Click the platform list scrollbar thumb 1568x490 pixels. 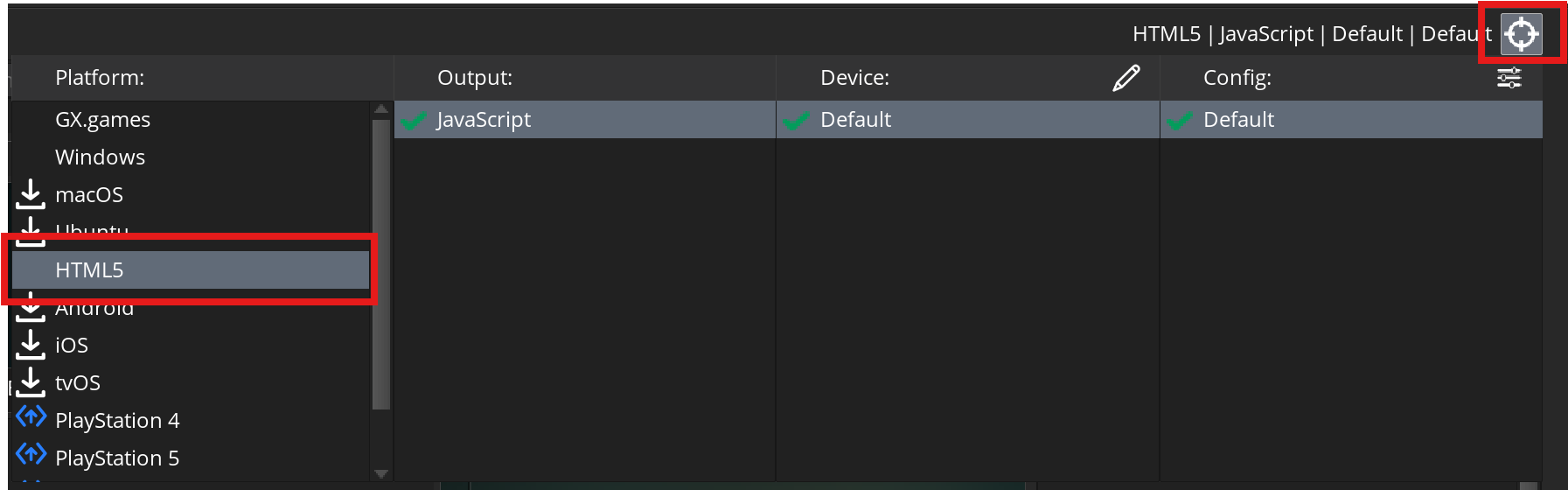380,262
